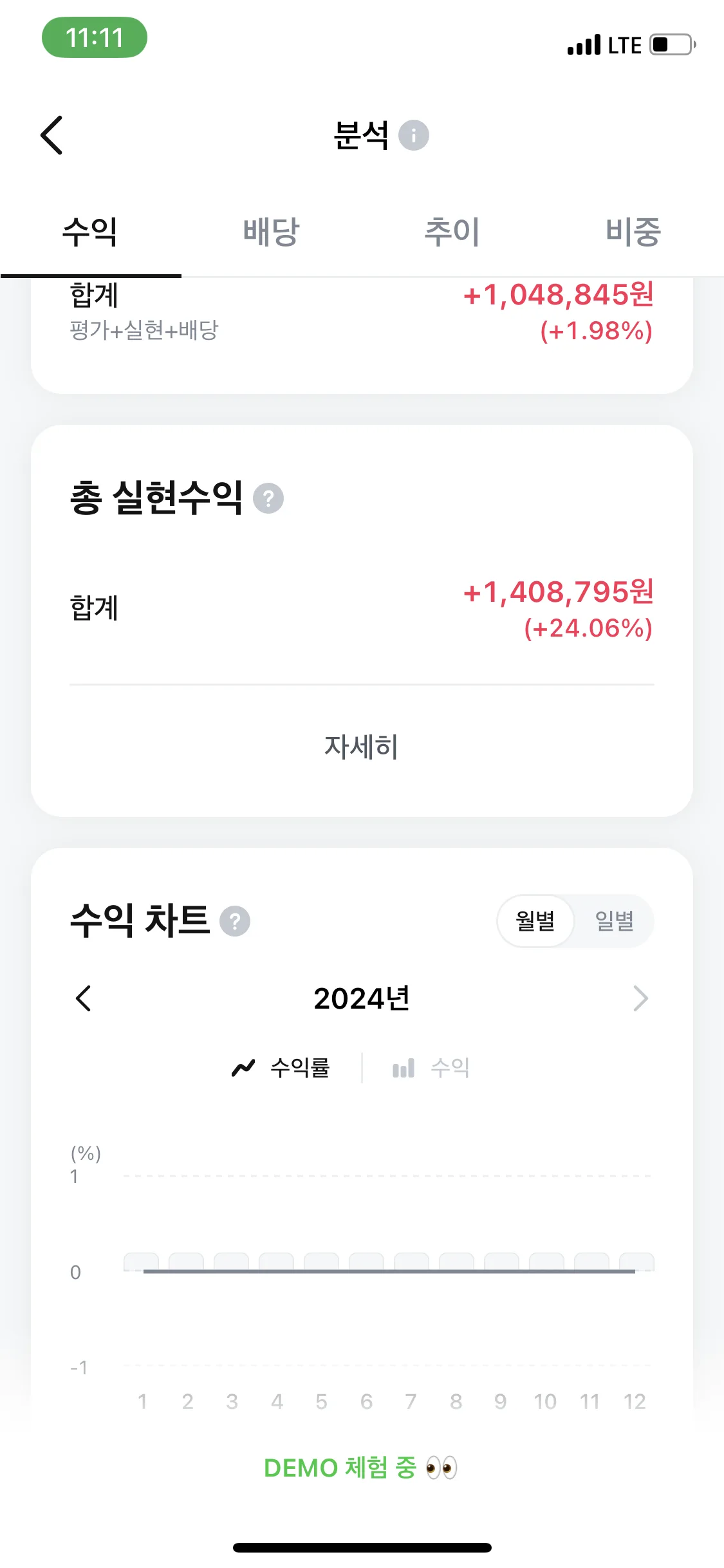
Task: Open the 비중 tab
Action: (x=633, y=232)
